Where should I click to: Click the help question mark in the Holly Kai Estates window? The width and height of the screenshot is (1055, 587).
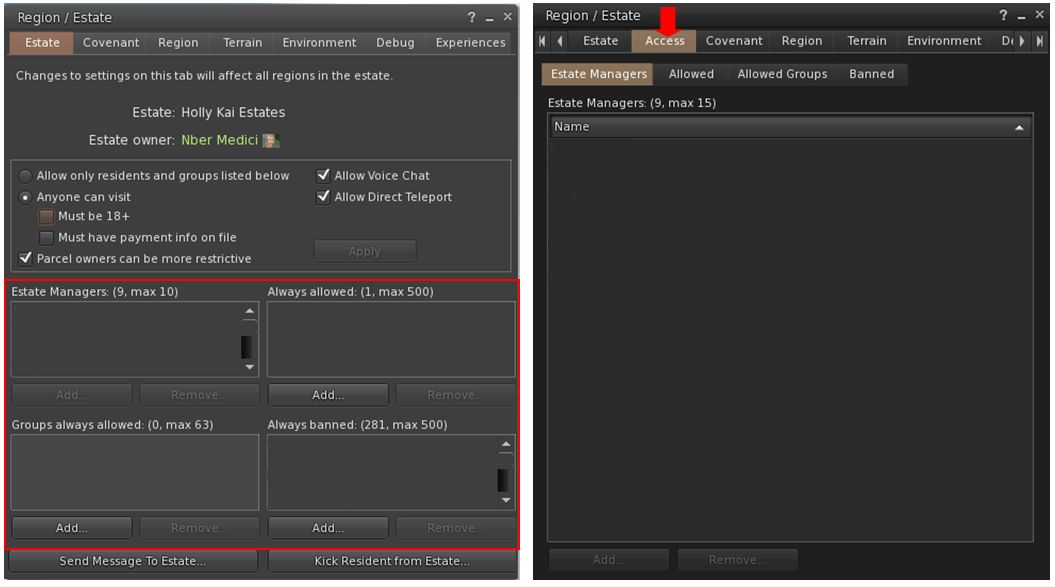tap(471, 18)
